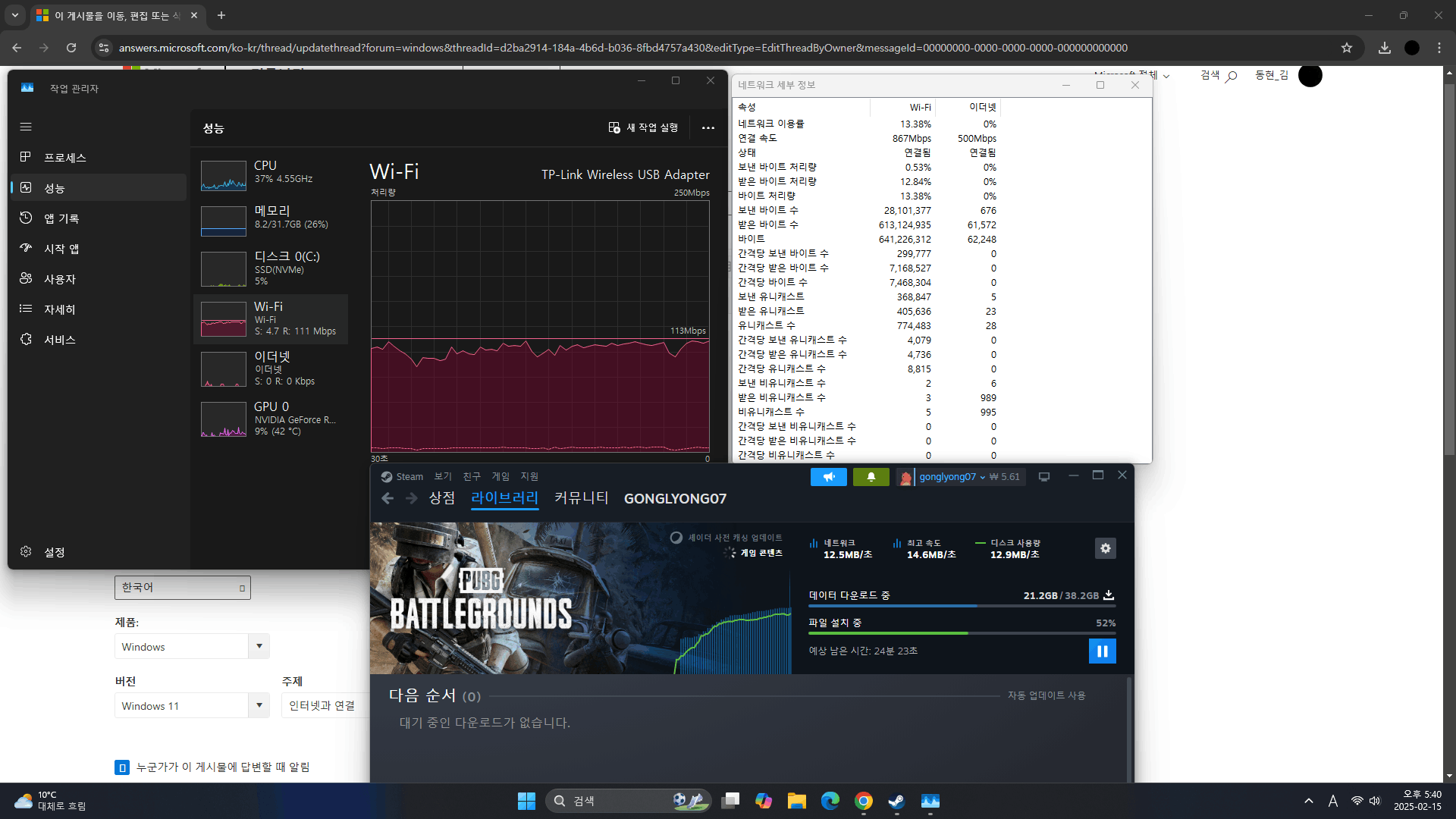Image resolution: width=1456 pixels, height=819 pixels.
Task: Toggle Task Manager hamburger navigation menu
Action: click(26, 127)
